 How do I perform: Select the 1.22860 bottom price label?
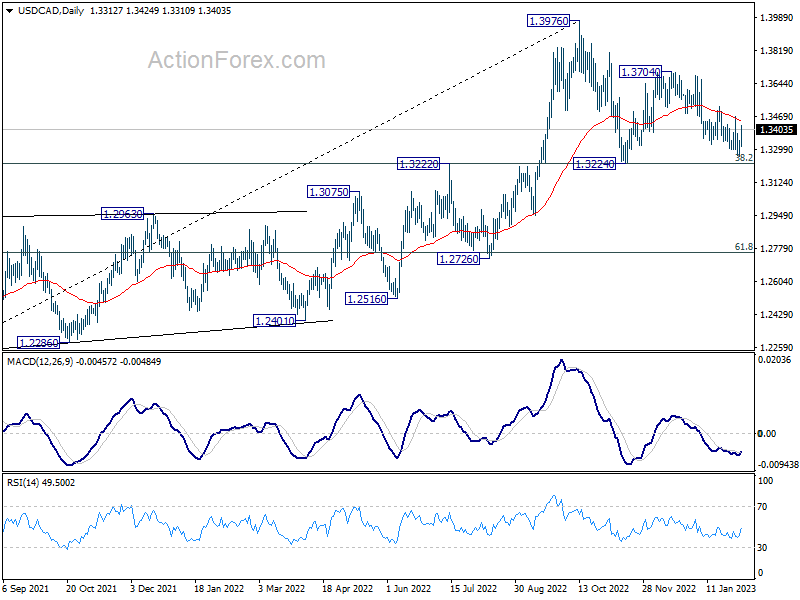(x=39, y=342)
